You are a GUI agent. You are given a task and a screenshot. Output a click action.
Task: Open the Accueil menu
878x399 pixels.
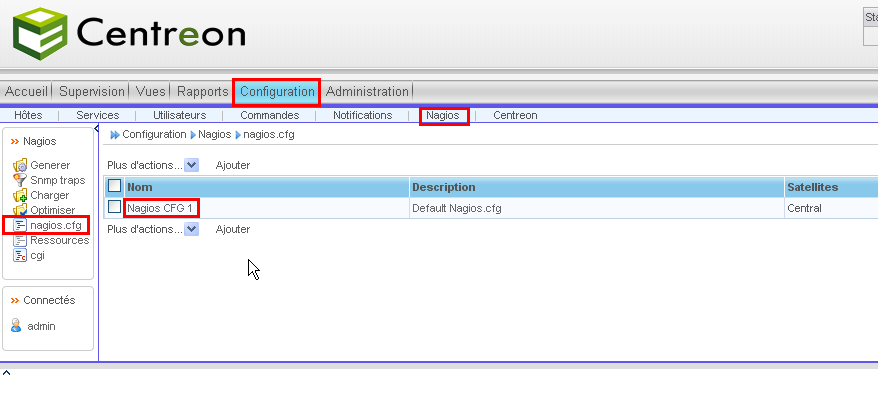point(27,91)
